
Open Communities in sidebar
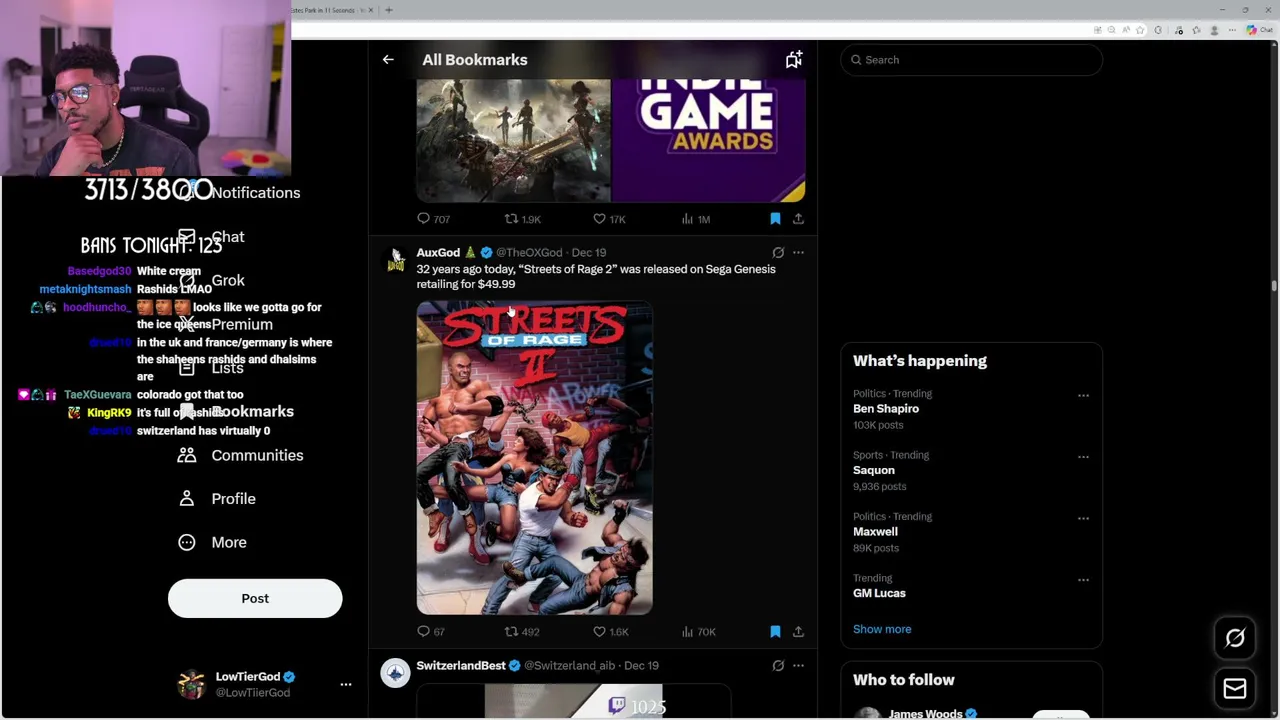(241, 455)
